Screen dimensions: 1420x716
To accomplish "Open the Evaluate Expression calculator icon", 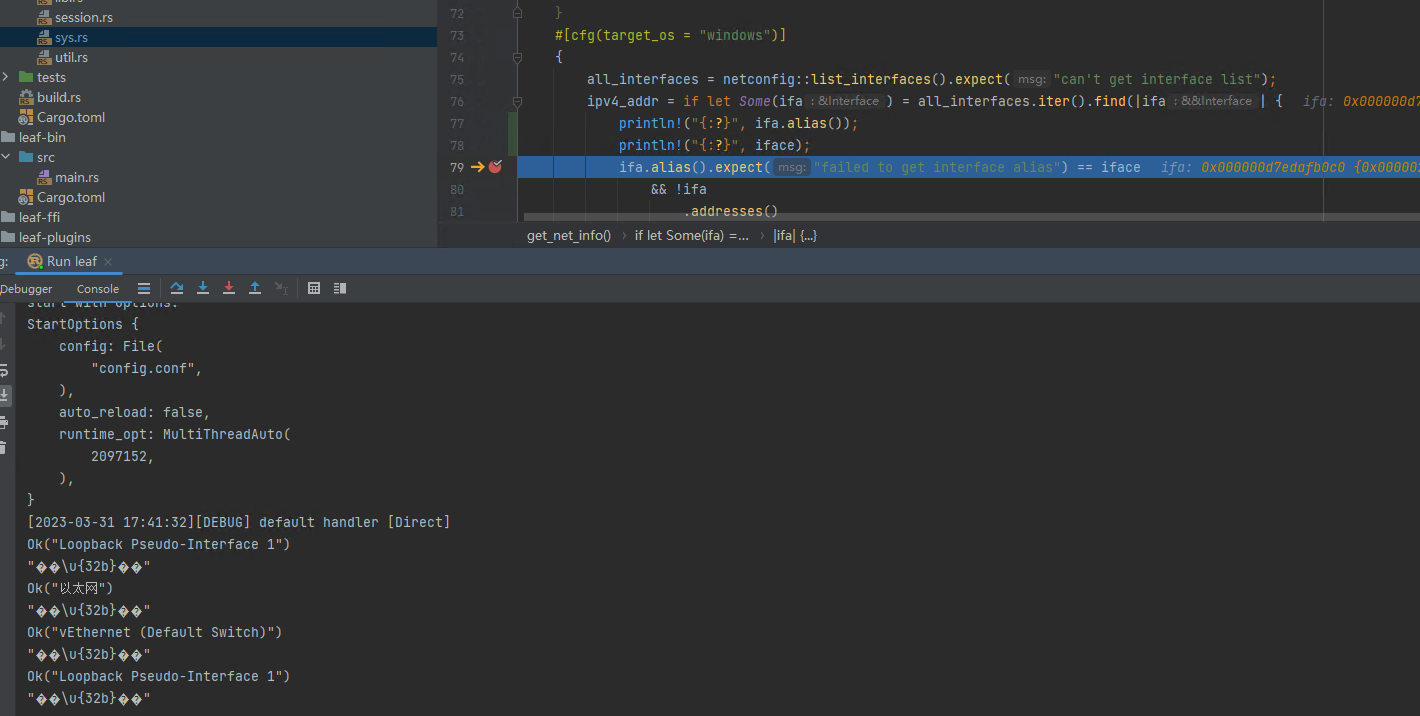I will point(314,288).
